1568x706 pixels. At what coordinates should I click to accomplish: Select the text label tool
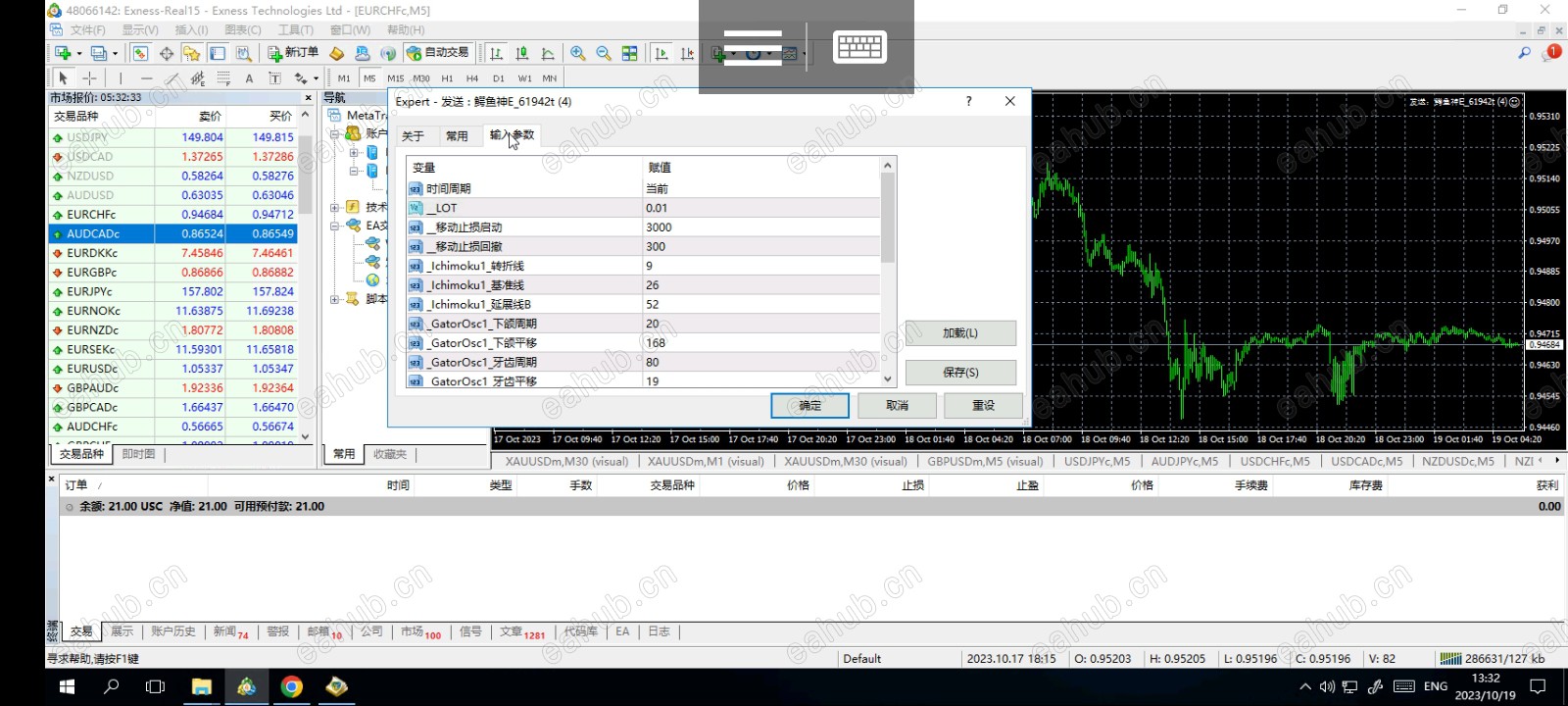(274, 78)
